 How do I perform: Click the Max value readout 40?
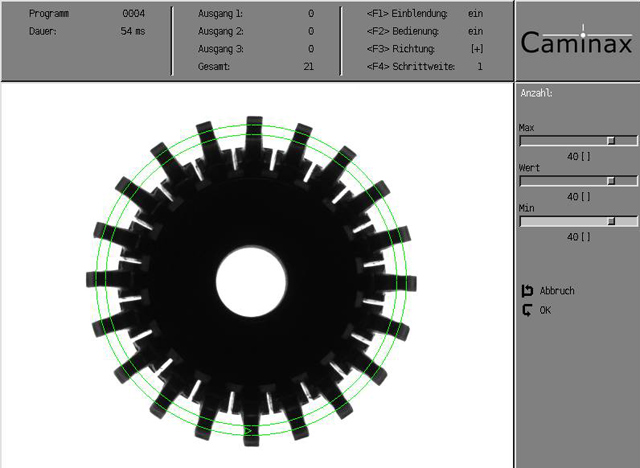(578, 157)
